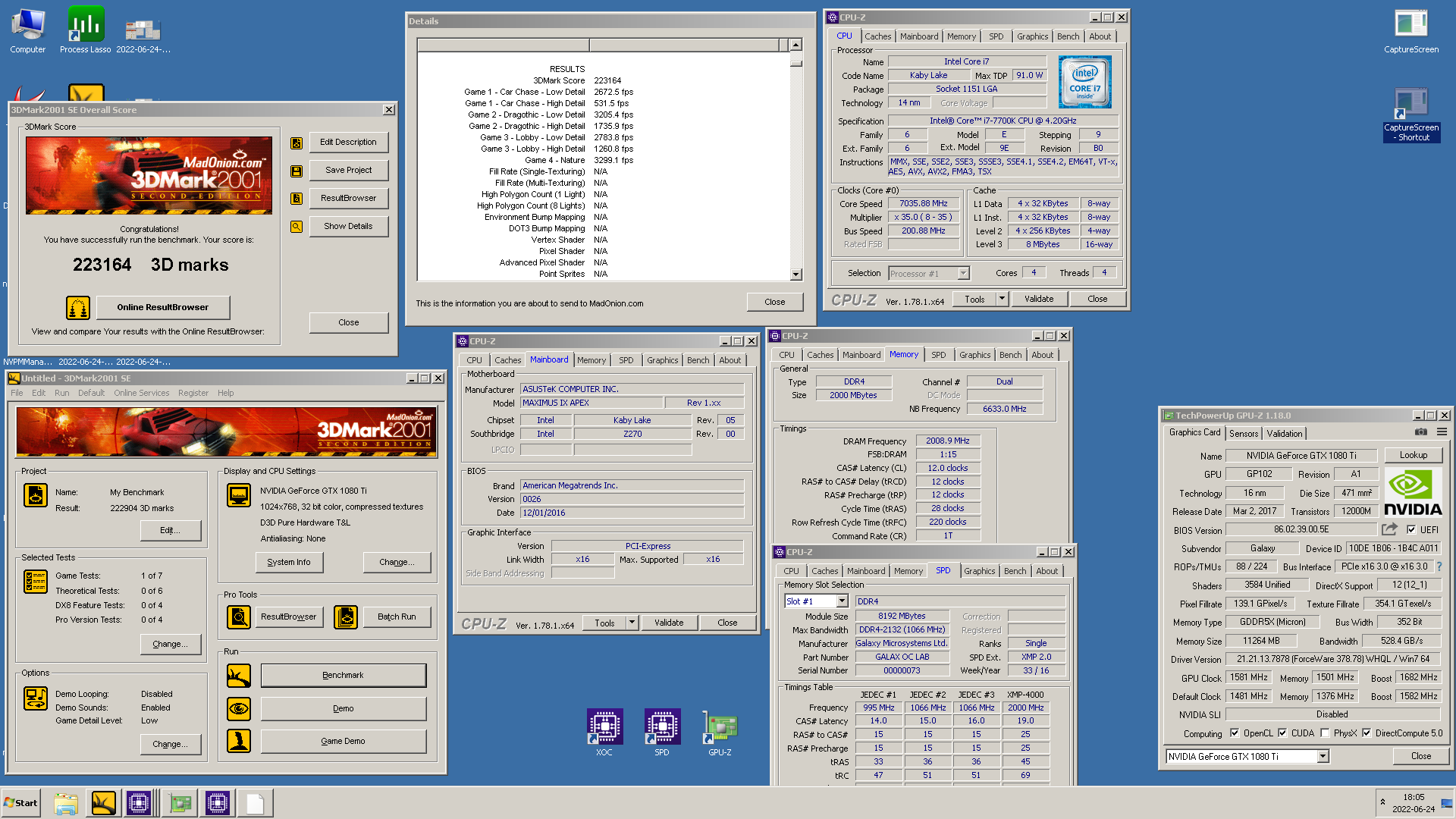The image size is (1456, 819).
Task: Click the Edit... button in Project section
Action: 171,530
